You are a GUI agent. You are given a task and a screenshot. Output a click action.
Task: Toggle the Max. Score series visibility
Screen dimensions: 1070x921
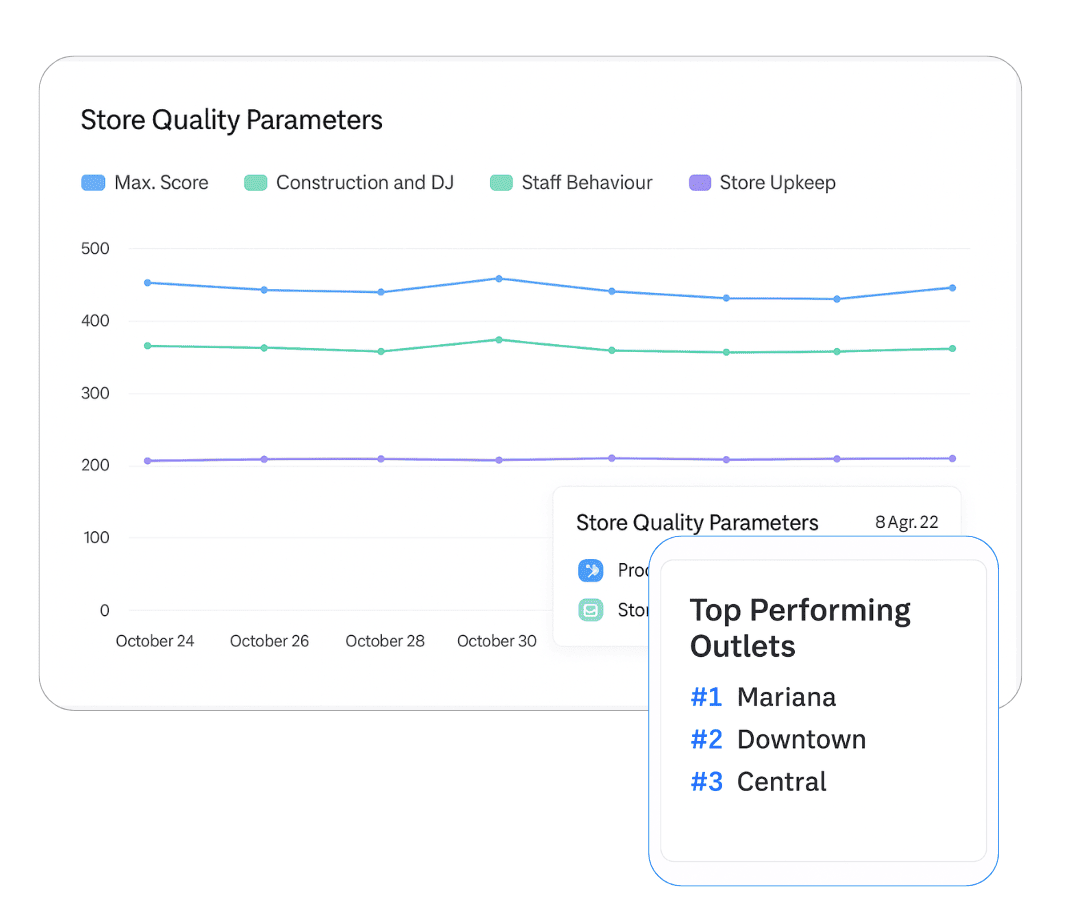click(145, 182)
